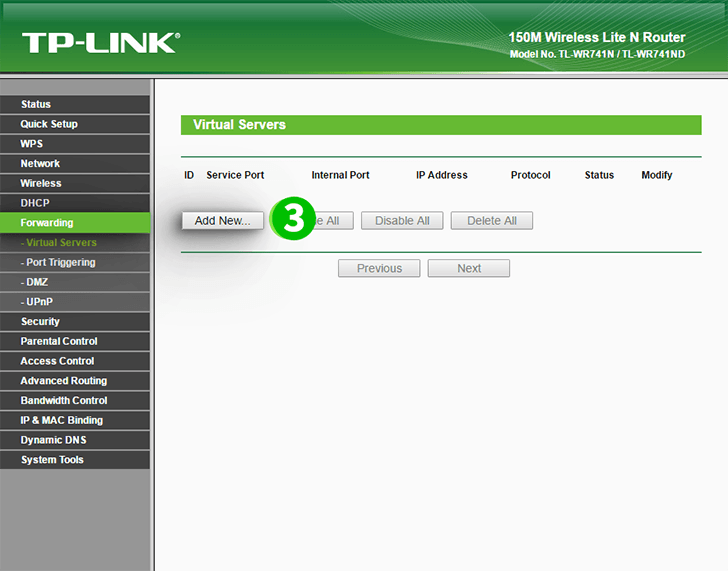Select the WPS menu item
This screenshot has height=571, width=728.
[75, 144]
